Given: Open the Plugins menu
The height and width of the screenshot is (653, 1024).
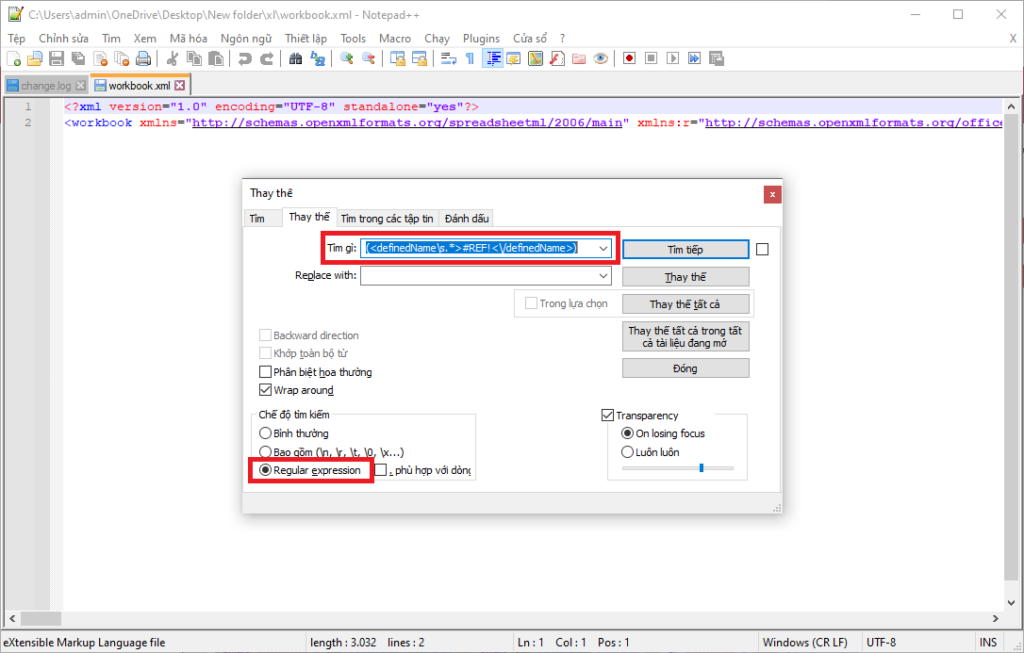Looking at the screenshot, I should 481,38.
